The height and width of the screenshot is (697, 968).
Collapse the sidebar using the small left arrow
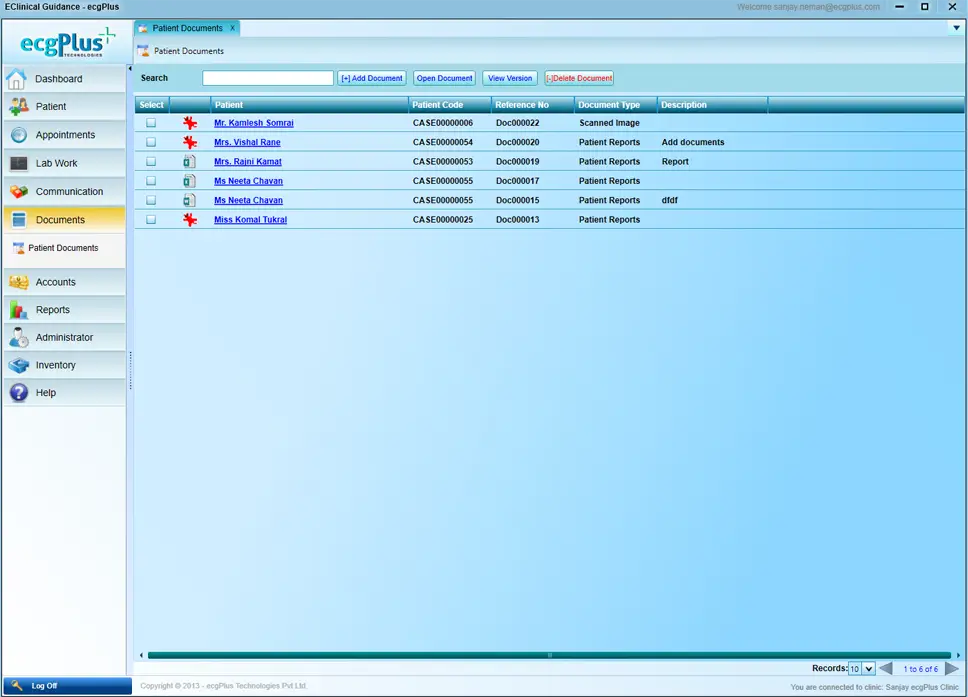click(128, 69)
